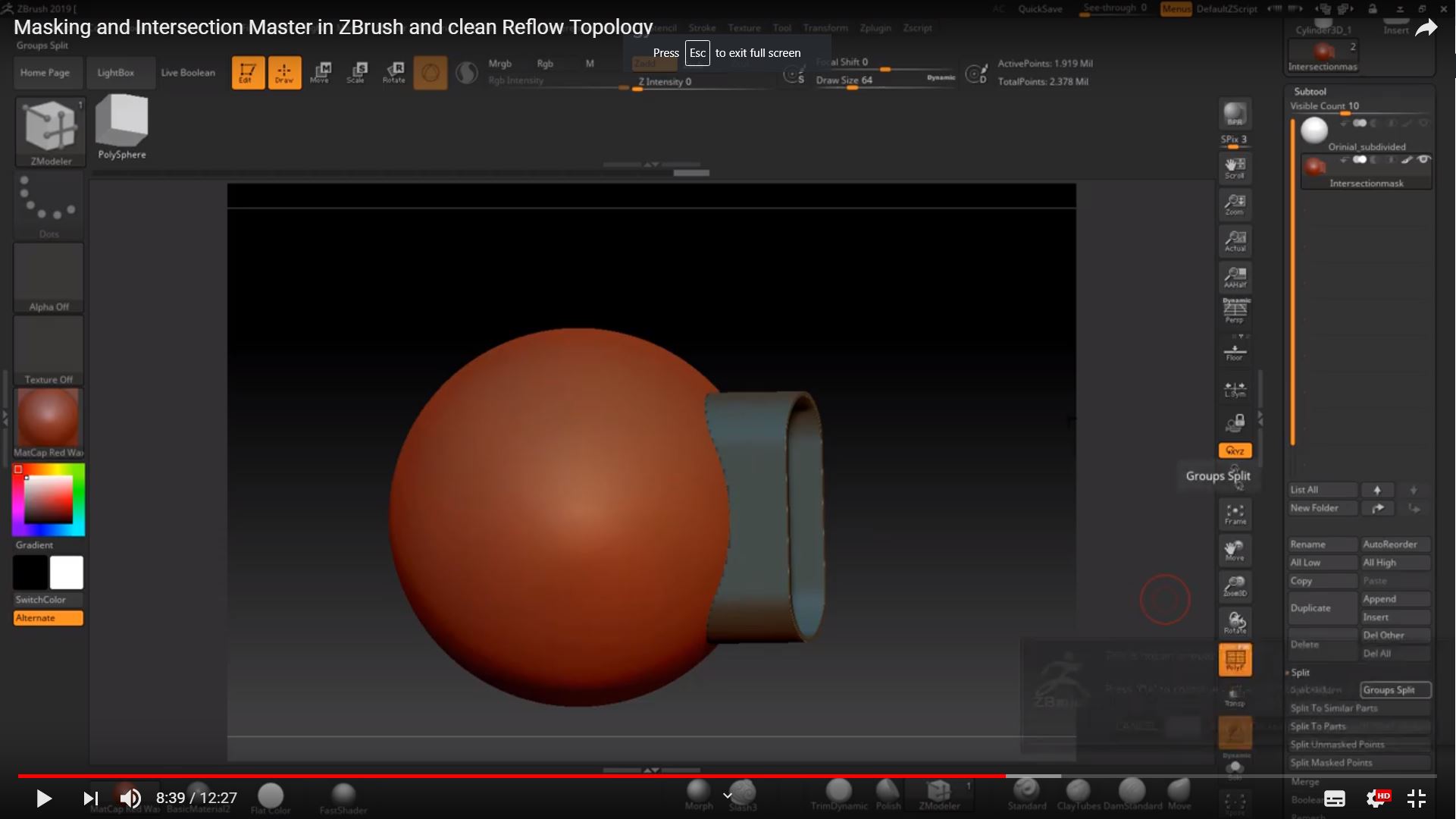Image resolution: width=1456 pixels, height=819 pixels.
Task: Open the Dots stroke selector
Action: 49,206
